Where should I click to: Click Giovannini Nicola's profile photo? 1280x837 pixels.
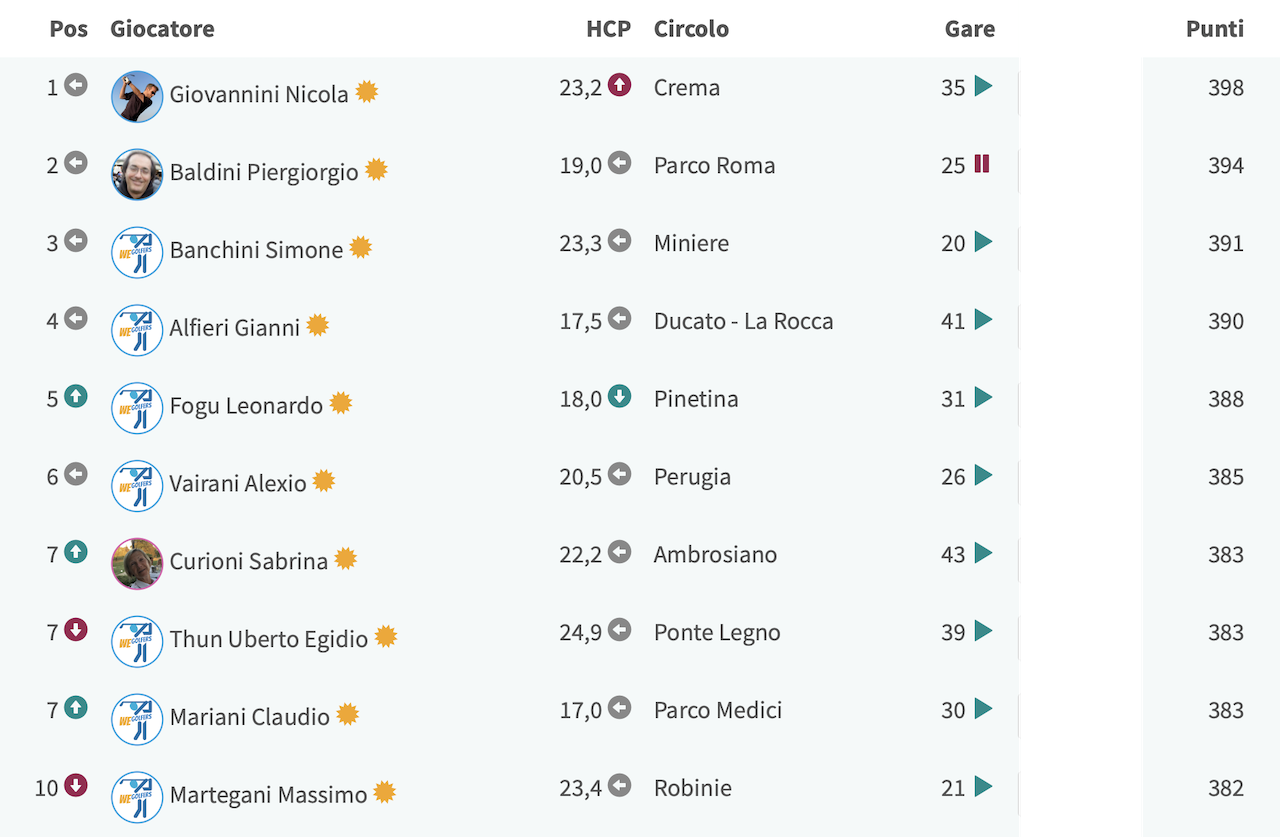click(x=137, y=96)
